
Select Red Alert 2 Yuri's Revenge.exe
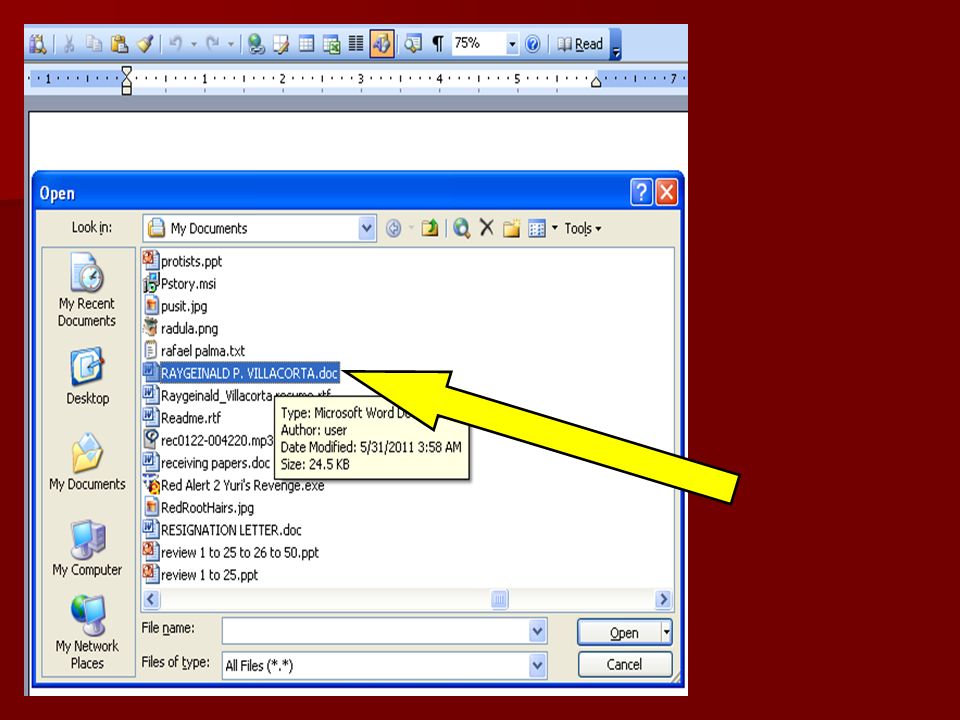coord(234,485)
